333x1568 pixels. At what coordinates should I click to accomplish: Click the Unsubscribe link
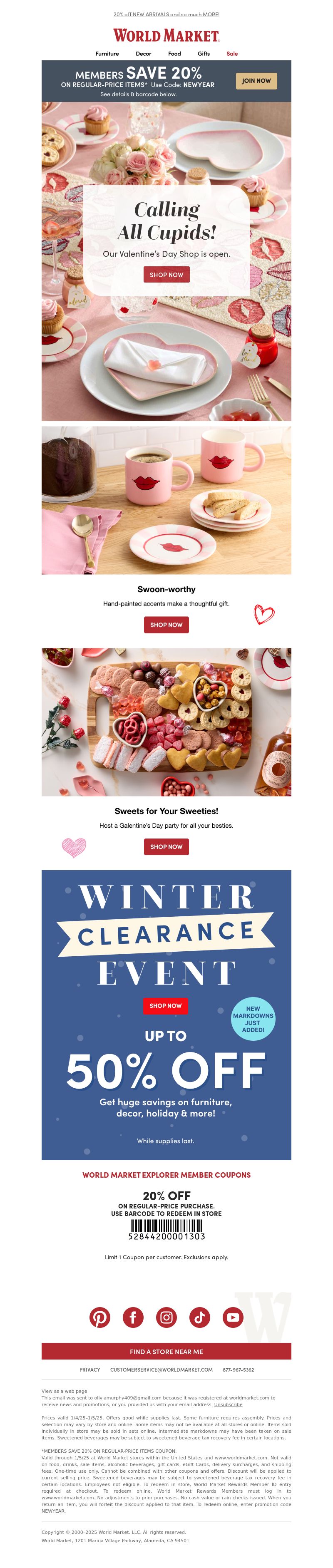coord(228,1405)
